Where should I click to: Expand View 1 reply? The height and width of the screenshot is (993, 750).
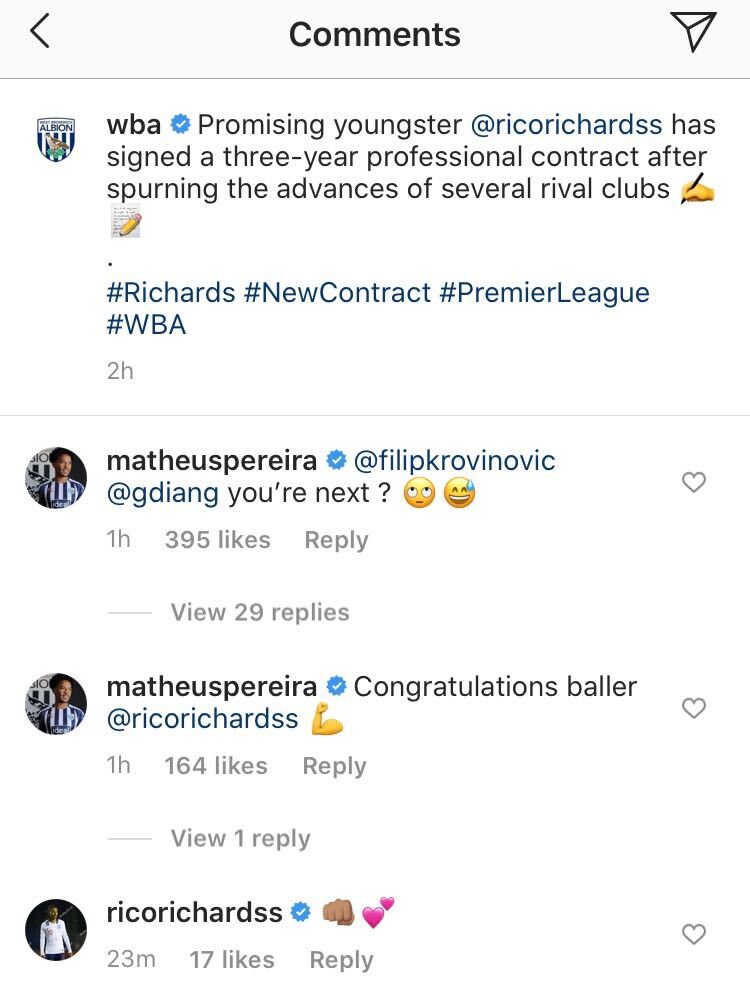pos(240,838)
